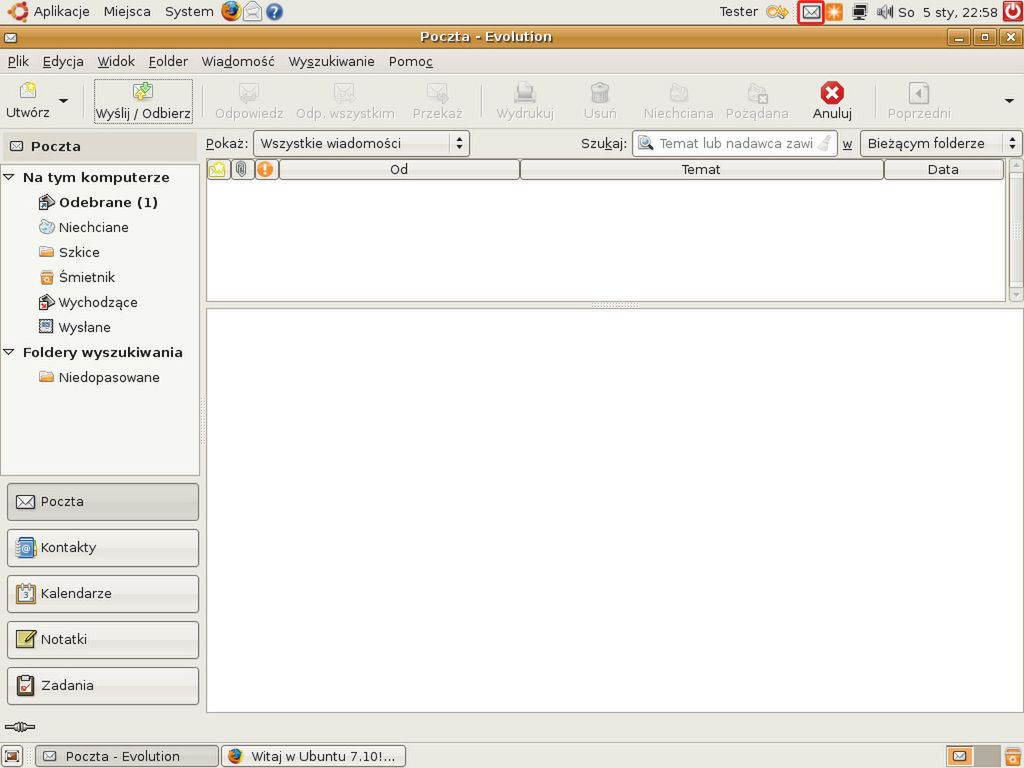Select the Niechciane folder
This screenshot has width=1024, height=768.
(93, 227)
